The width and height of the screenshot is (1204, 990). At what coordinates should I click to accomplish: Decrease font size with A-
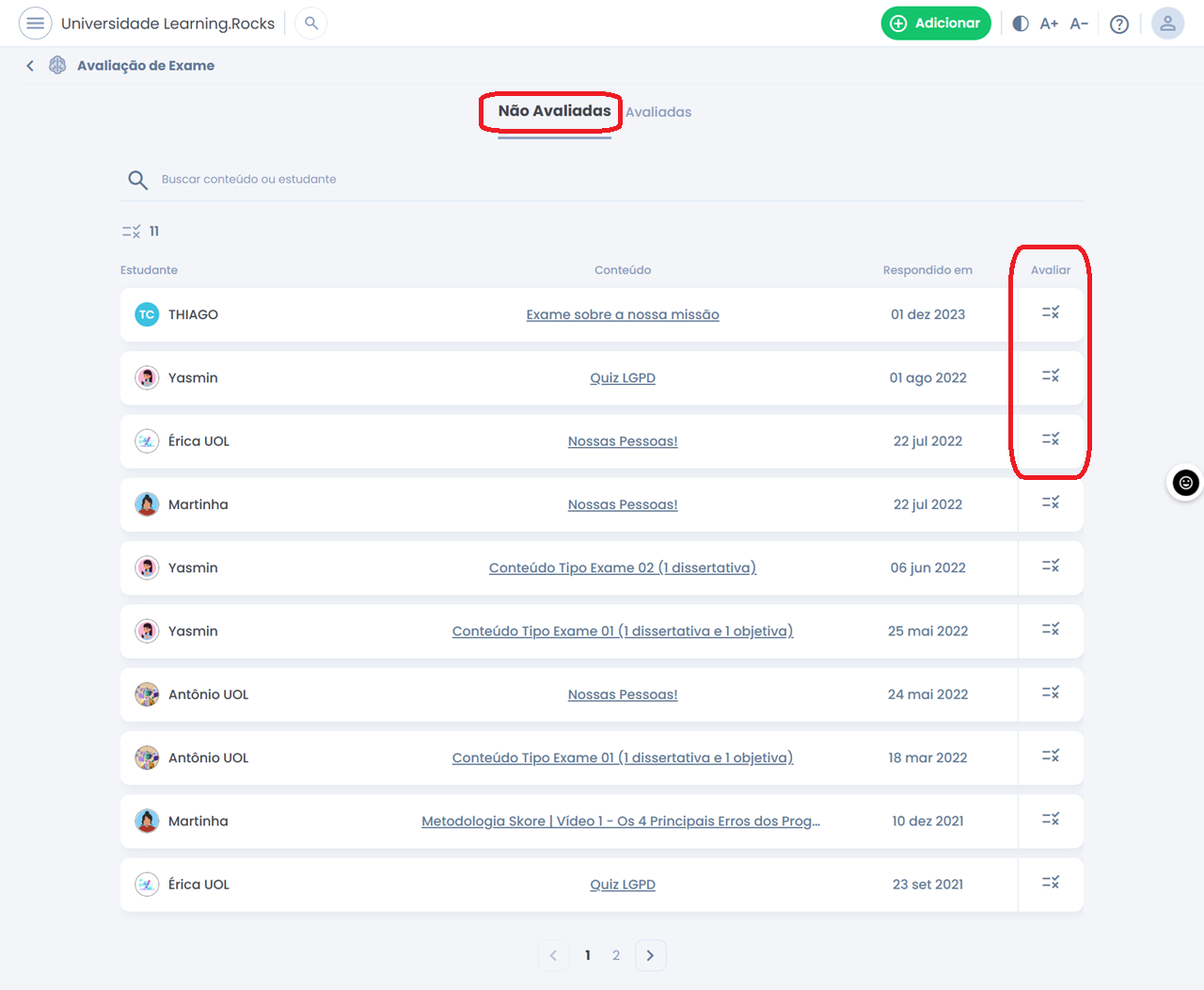pos(1079,24)
